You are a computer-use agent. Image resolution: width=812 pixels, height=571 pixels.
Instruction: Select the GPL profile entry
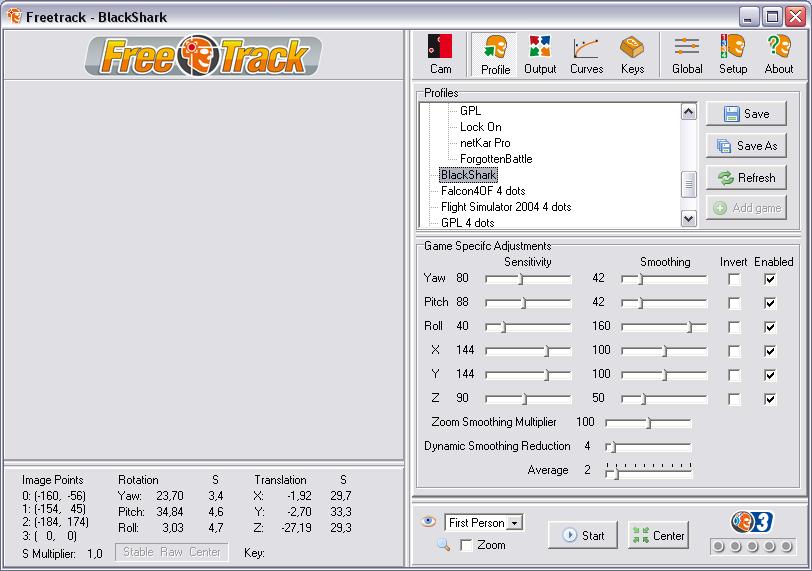470,111
